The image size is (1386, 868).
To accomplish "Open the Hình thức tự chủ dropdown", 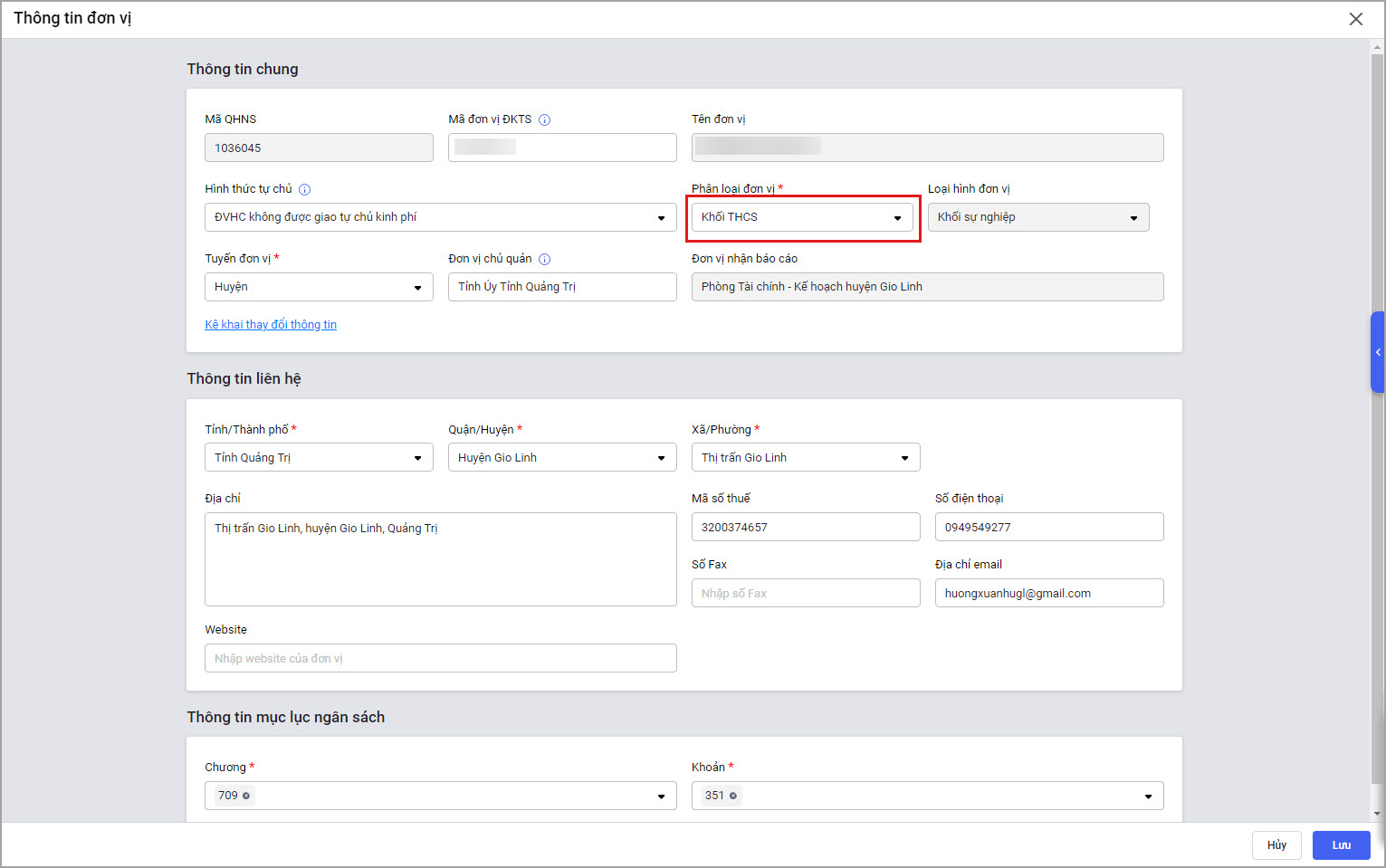I will click(x=440, y=217).
